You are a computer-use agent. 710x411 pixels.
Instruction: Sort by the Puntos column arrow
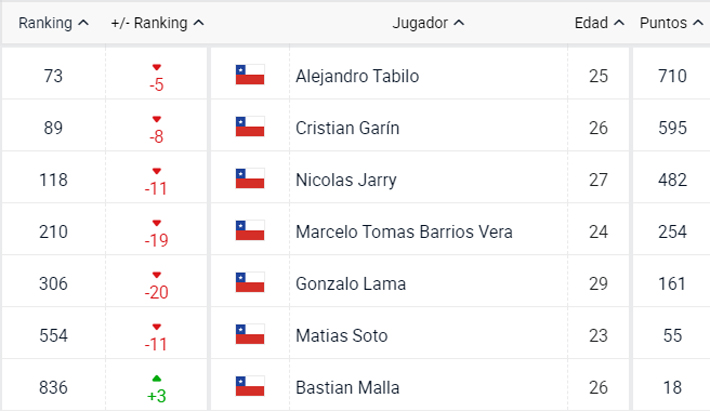click(698, 23)
